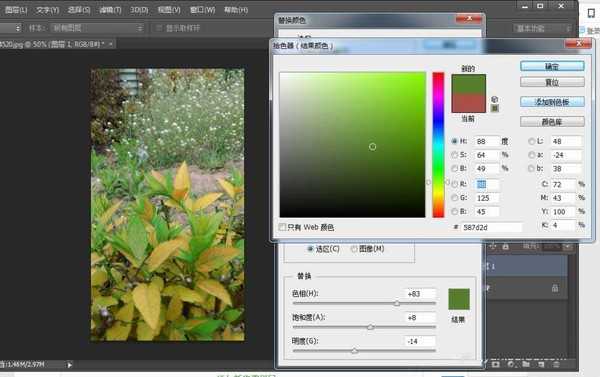600x377 pixels.
Task: Open the 文字(Y) menu
Action: (47, 10)
